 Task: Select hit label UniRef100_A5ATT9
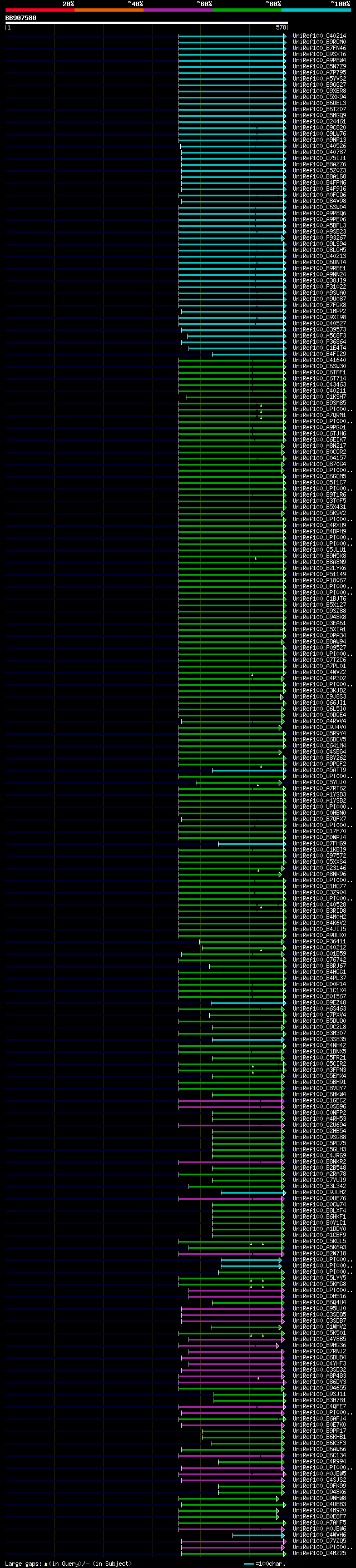click(319, 770)
